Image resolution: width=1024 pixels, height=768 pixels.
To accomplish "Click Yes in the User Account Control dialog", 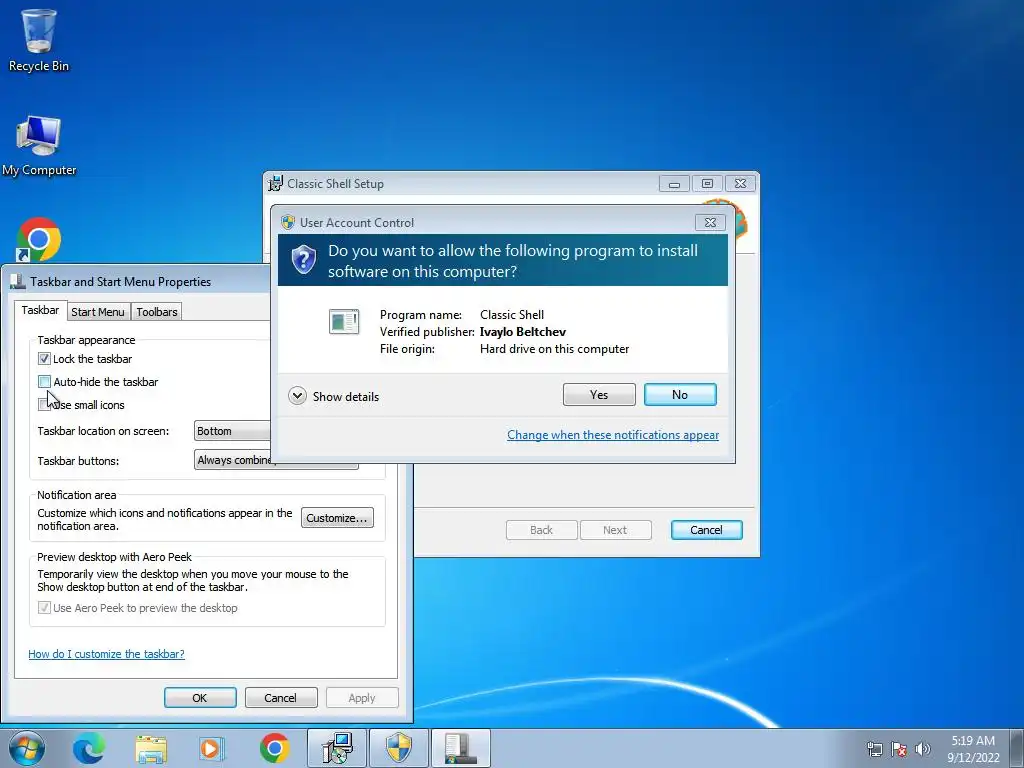I will pos(599,394).
